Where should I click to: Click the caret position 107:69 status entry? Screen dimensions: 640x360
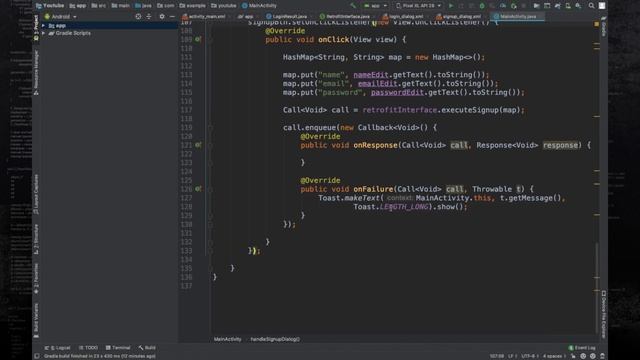click(x=497, y=356)
